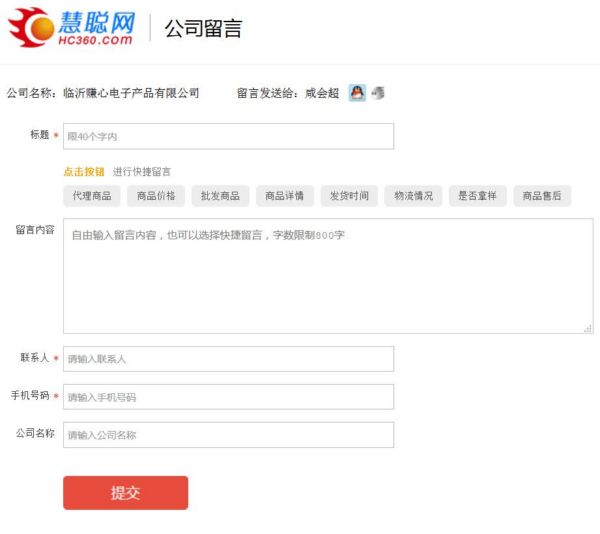Screen dimensions: 600x534
Task: Click the 联系人 contact name field
Action: 228,359
